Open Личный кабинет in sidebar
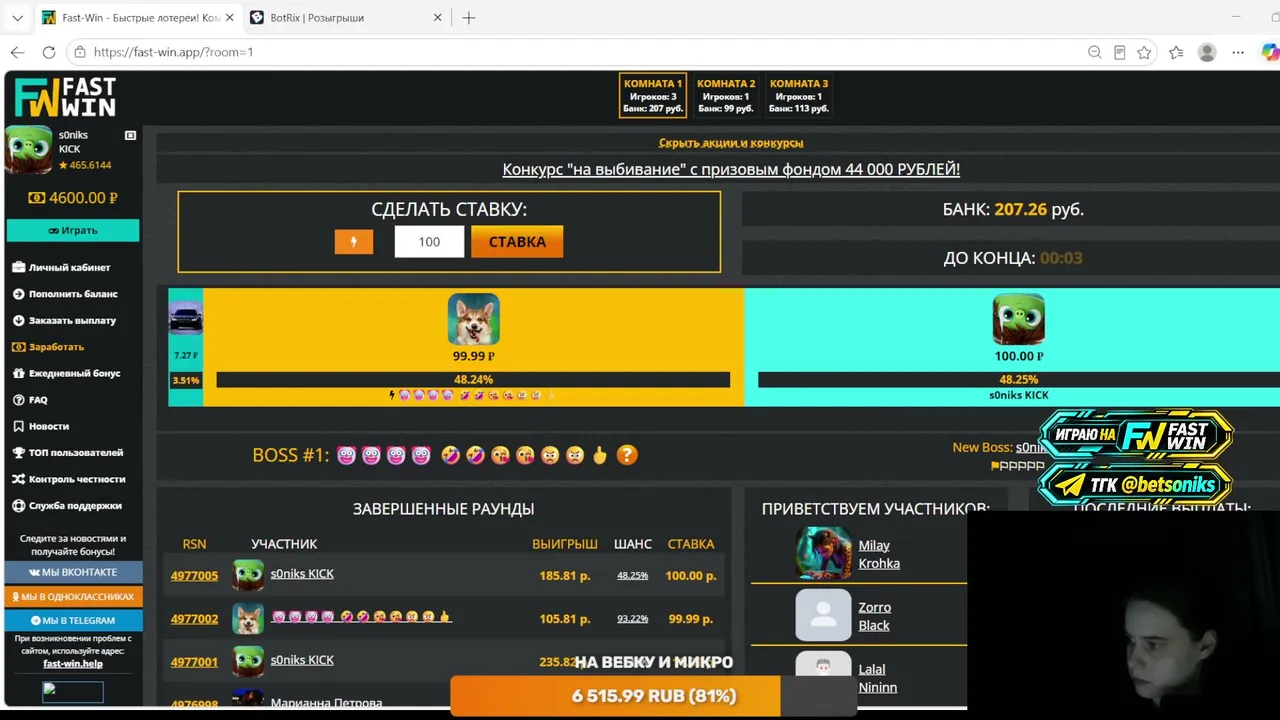 pos(62,268)
